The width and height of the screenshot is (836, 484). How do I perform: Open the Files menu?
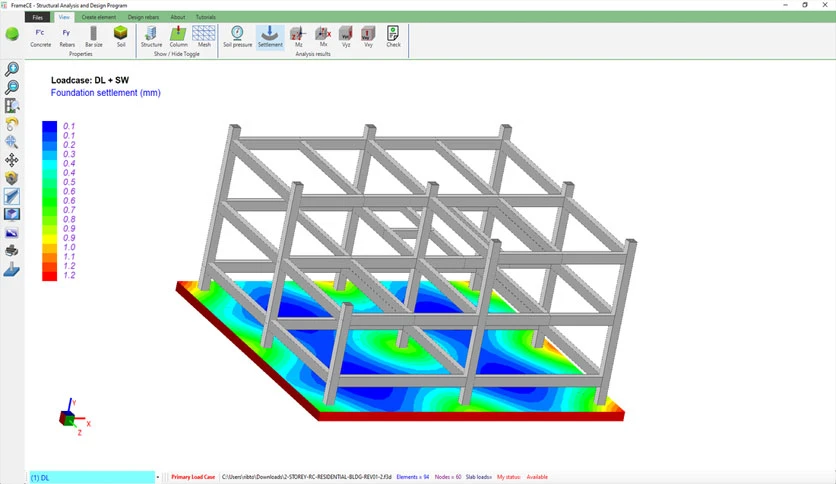coord(37,17)
